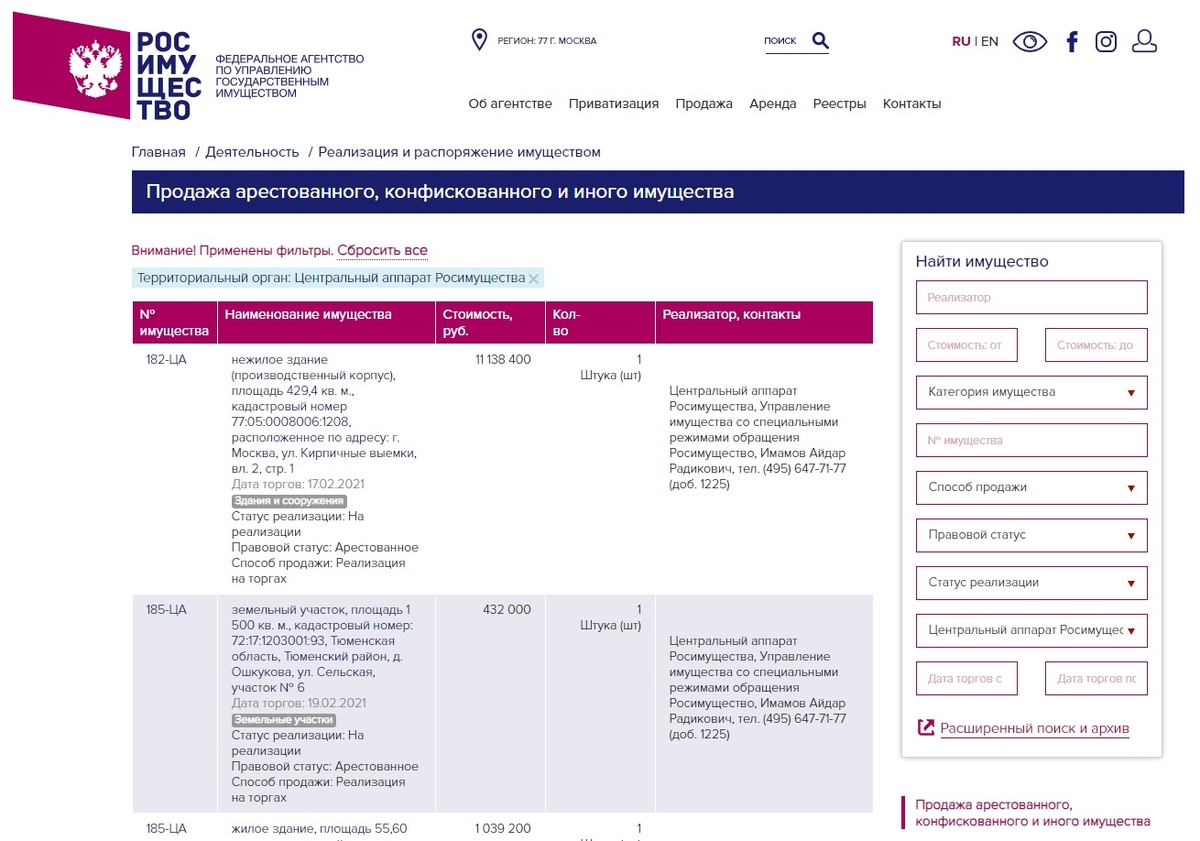Image resolution: width=1200 pixels, height=841 pixels.
Task: Expand Способ продажи dropdown
Action: tap(1031, 488)
